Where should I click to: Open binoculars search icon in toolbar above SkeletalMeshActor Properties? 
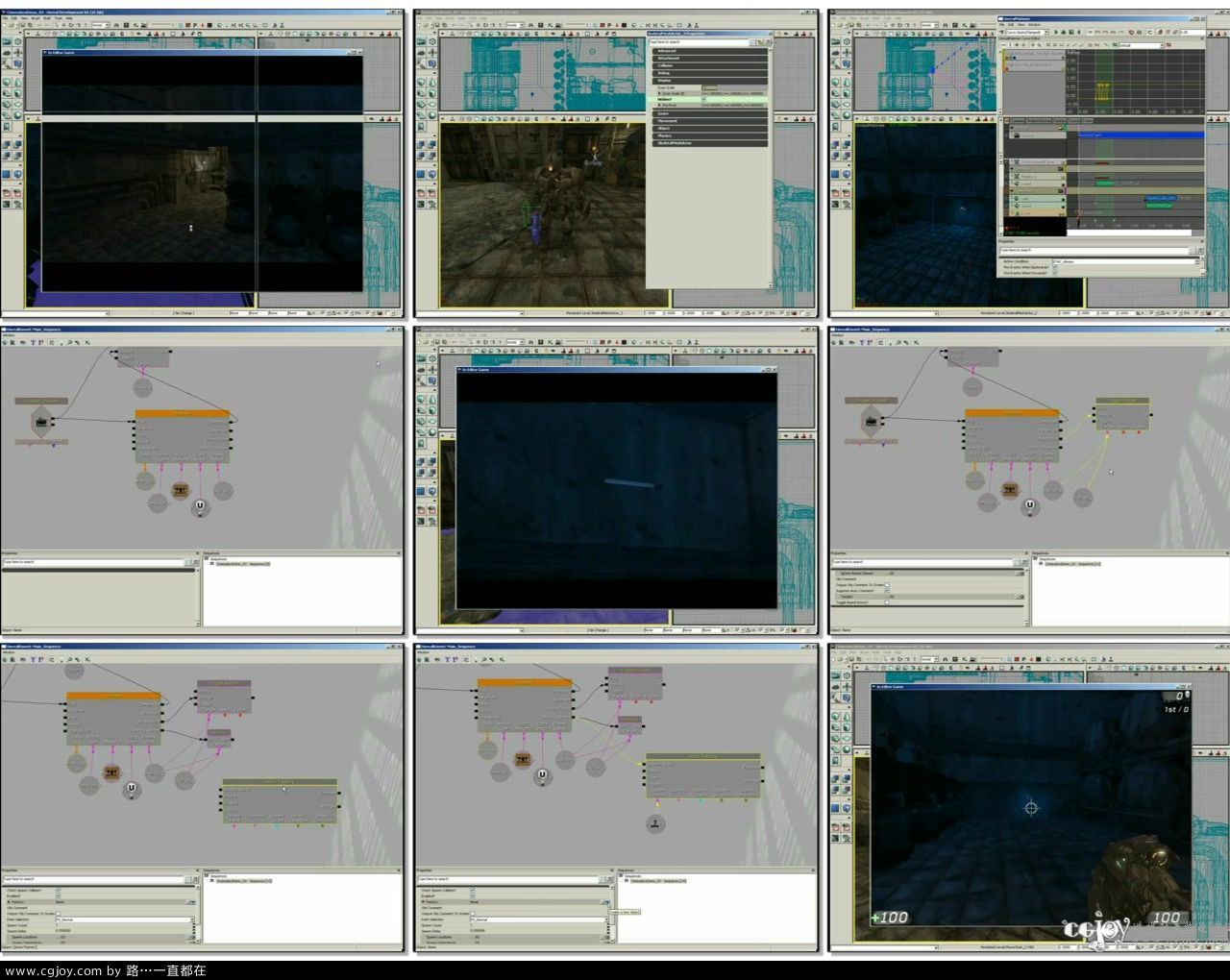(530, 25)
